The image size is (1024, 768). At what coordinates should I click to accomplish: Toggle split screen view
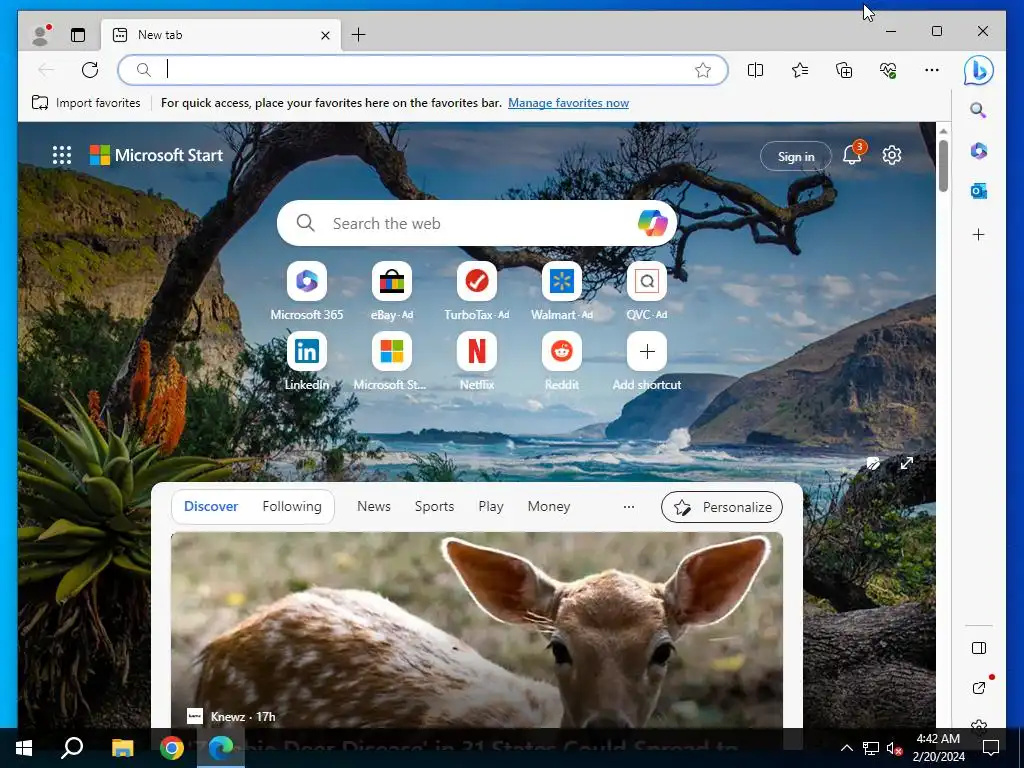756,70
